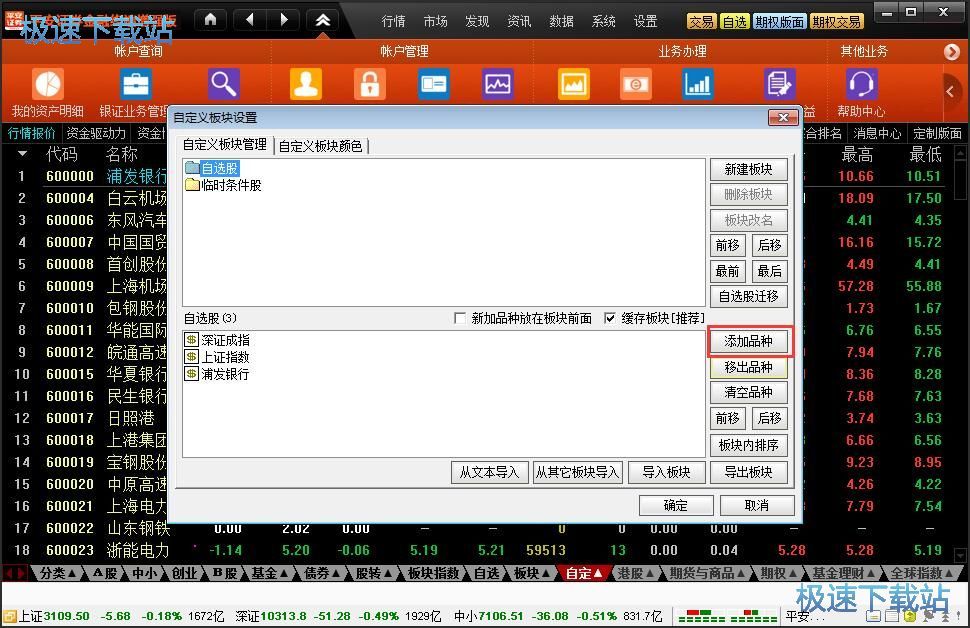
Task: Select the 临时条件股 folder
Action: pyautogui.click(x=230, y=185)
